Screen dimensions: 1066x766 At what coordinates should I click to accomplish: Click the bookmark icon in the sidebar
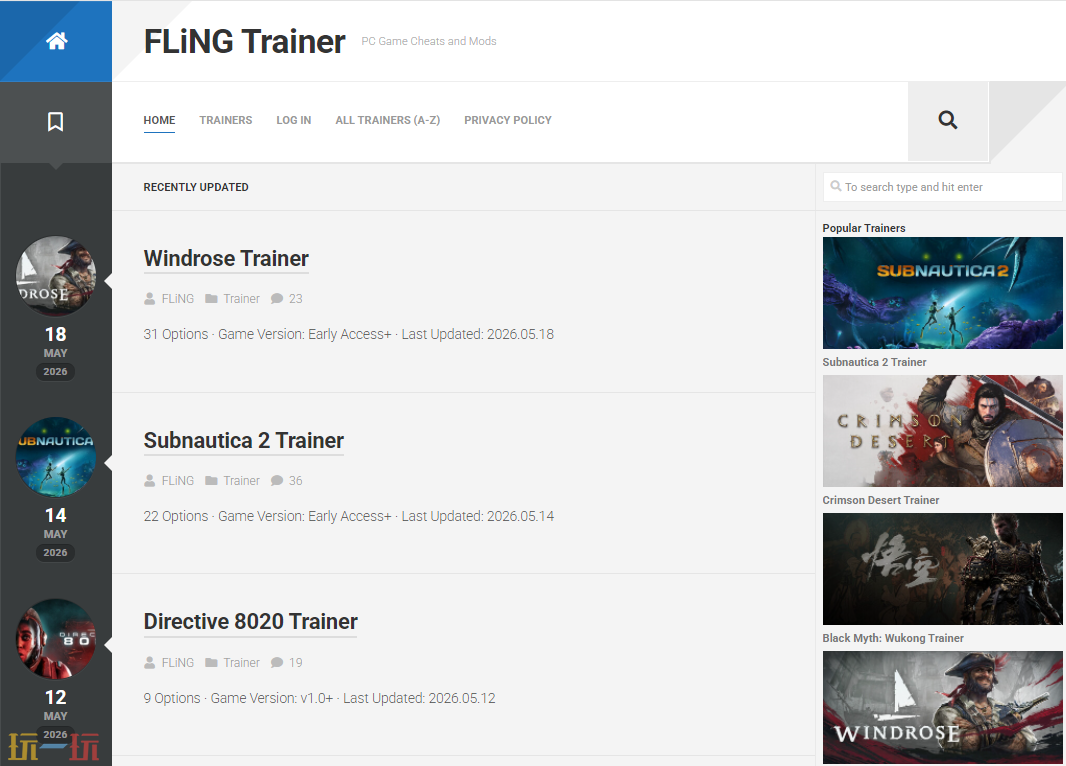tap(56, 122)
